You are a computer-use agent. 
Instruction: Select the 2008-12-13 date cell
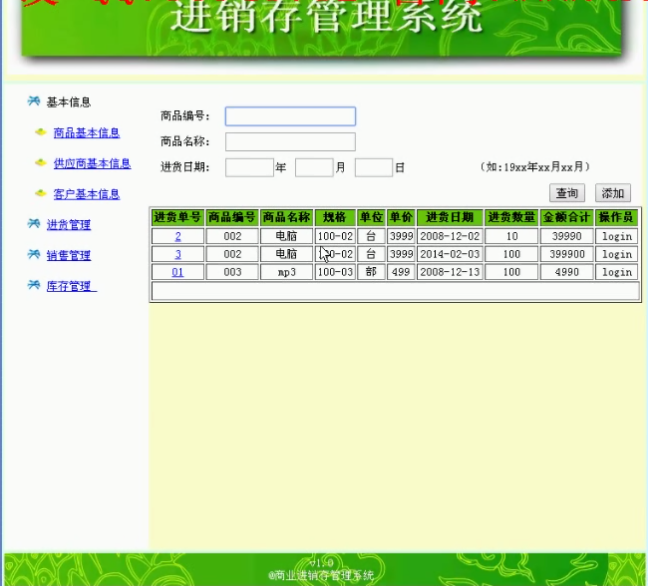click(450, 272)
